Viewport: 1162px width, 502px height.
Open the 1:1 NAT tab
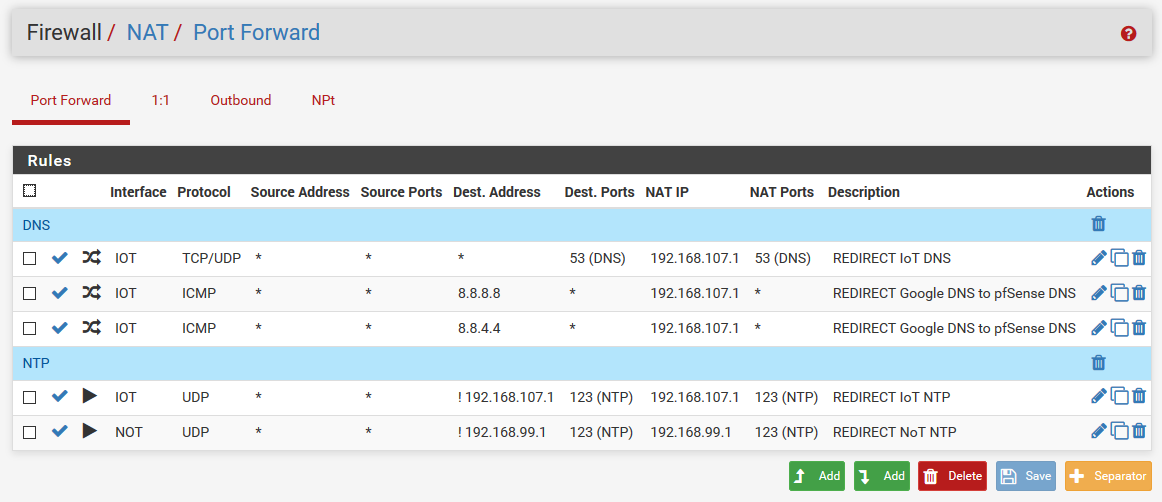(x=160, y=100)
